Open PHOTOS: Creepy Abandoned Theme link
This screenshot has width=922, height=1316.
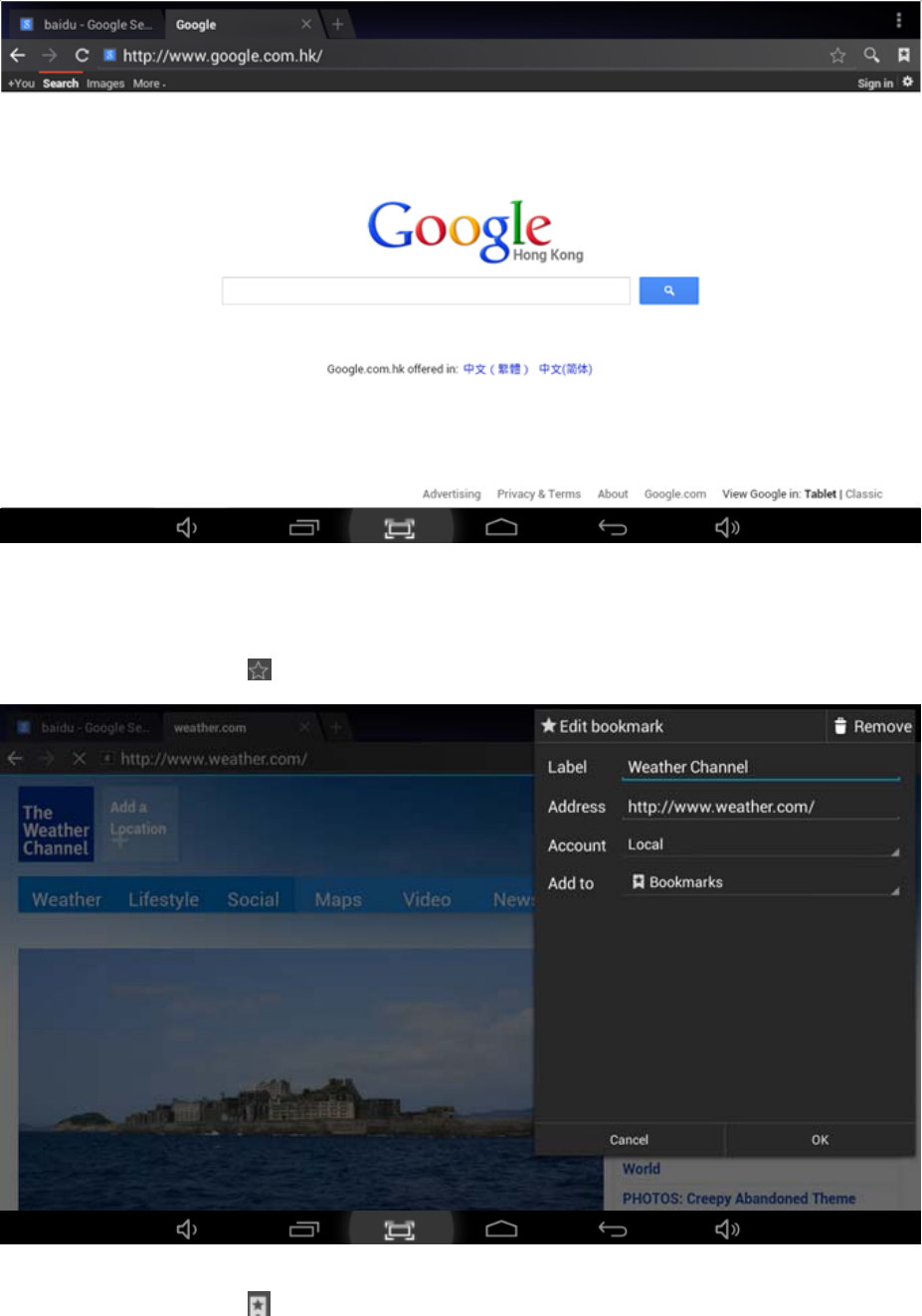tap(739, 1199)
